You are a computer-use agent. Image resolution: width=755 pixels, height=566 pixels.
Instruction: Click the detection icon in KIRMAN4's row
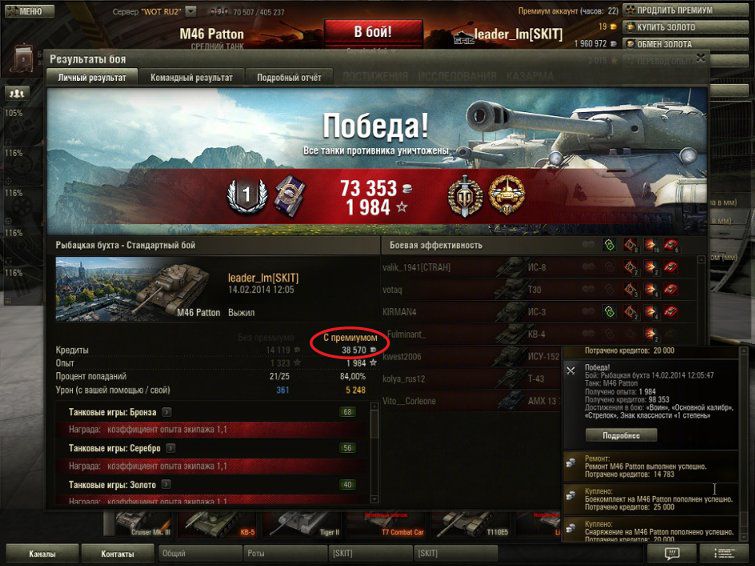click(610, 312)
